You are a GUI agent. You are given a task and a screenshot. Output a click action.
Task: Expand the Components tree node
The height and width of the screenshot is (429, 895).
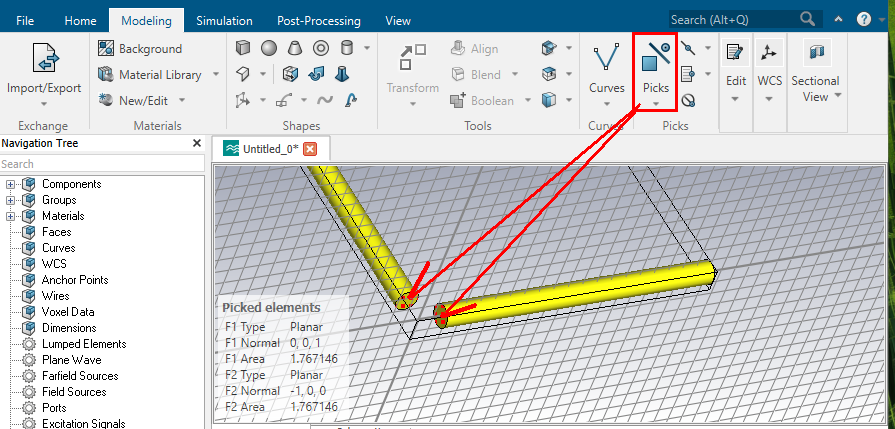click(12, 184)
